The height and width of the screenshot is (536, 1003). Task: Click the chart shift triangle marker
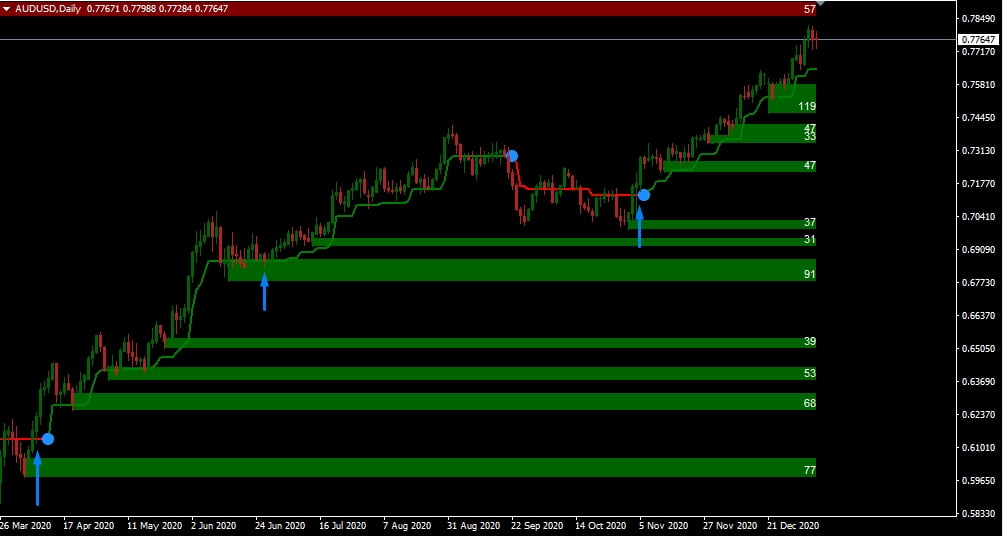(x=821, y=4)
